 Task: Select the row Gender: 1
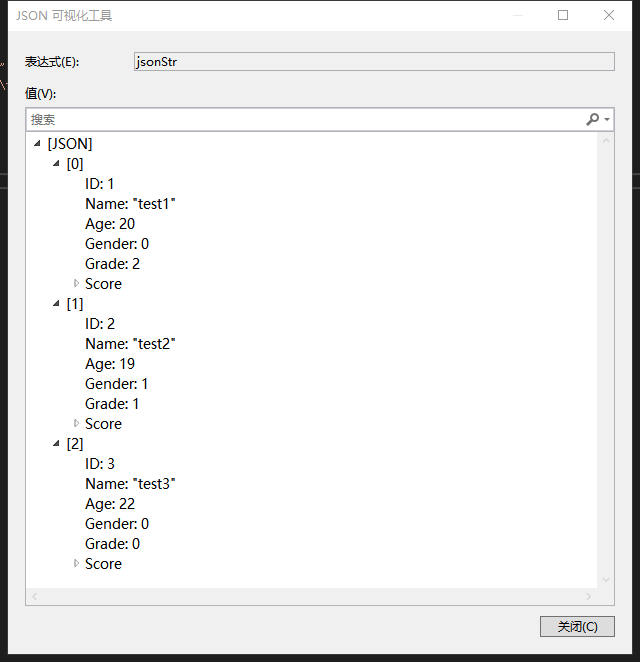coord(117,384)
